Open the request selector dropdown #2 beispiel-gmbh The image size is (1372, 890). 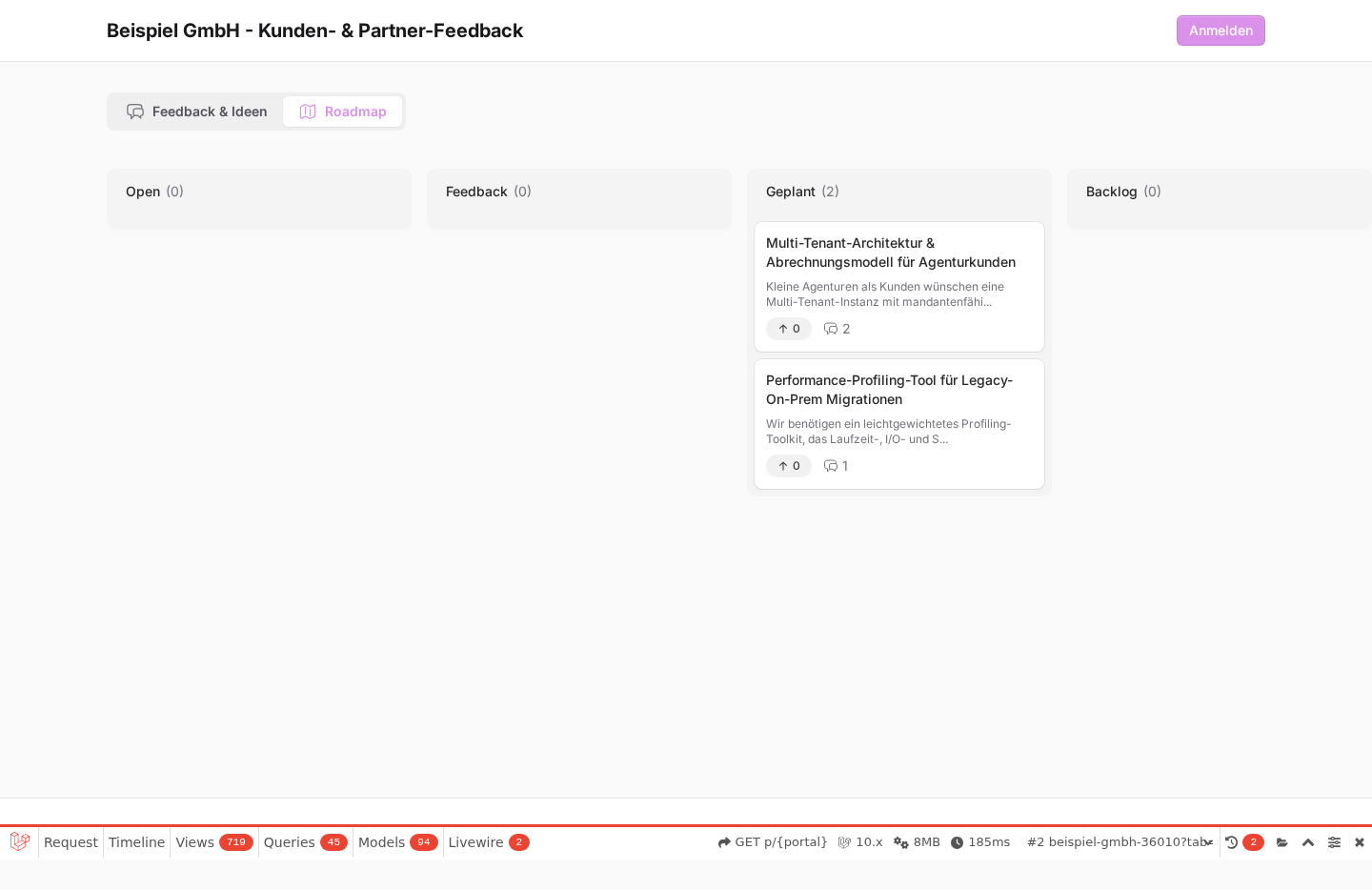click(x=1120, y=842)
